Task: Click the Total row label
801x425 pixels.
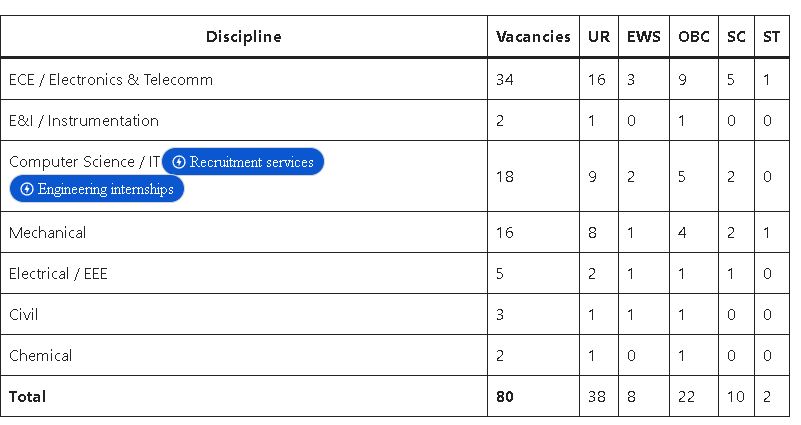Action: click(28, 396)
